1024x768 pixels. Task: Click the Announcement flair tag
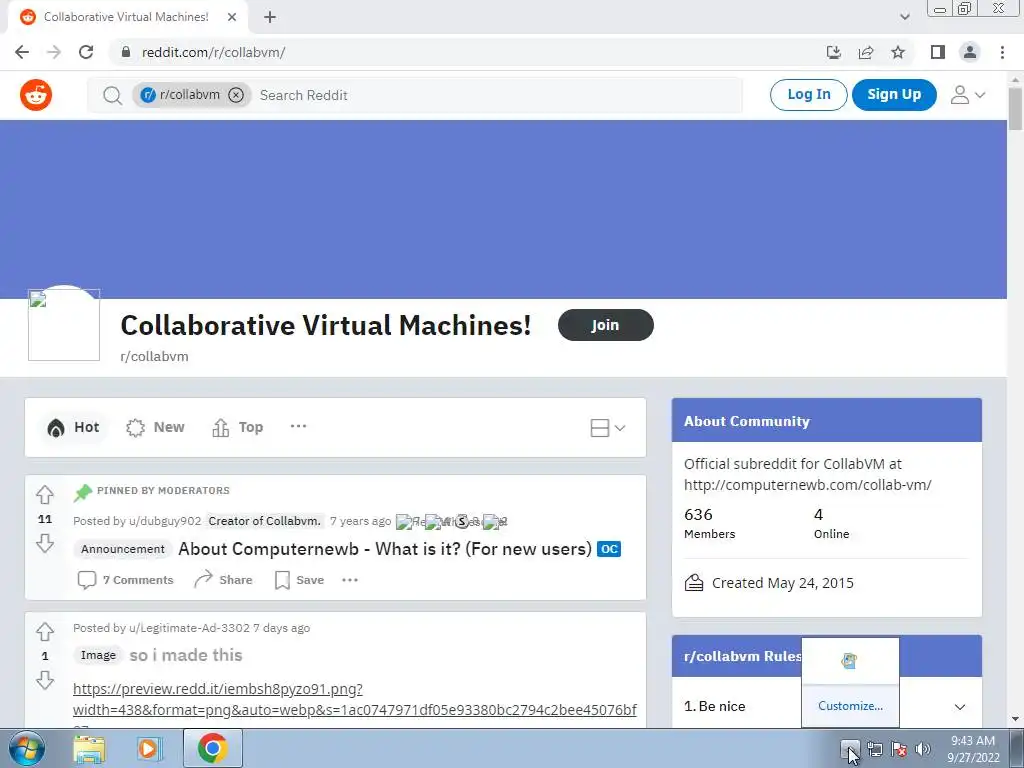pyautogui.click(x=123, y=549)
